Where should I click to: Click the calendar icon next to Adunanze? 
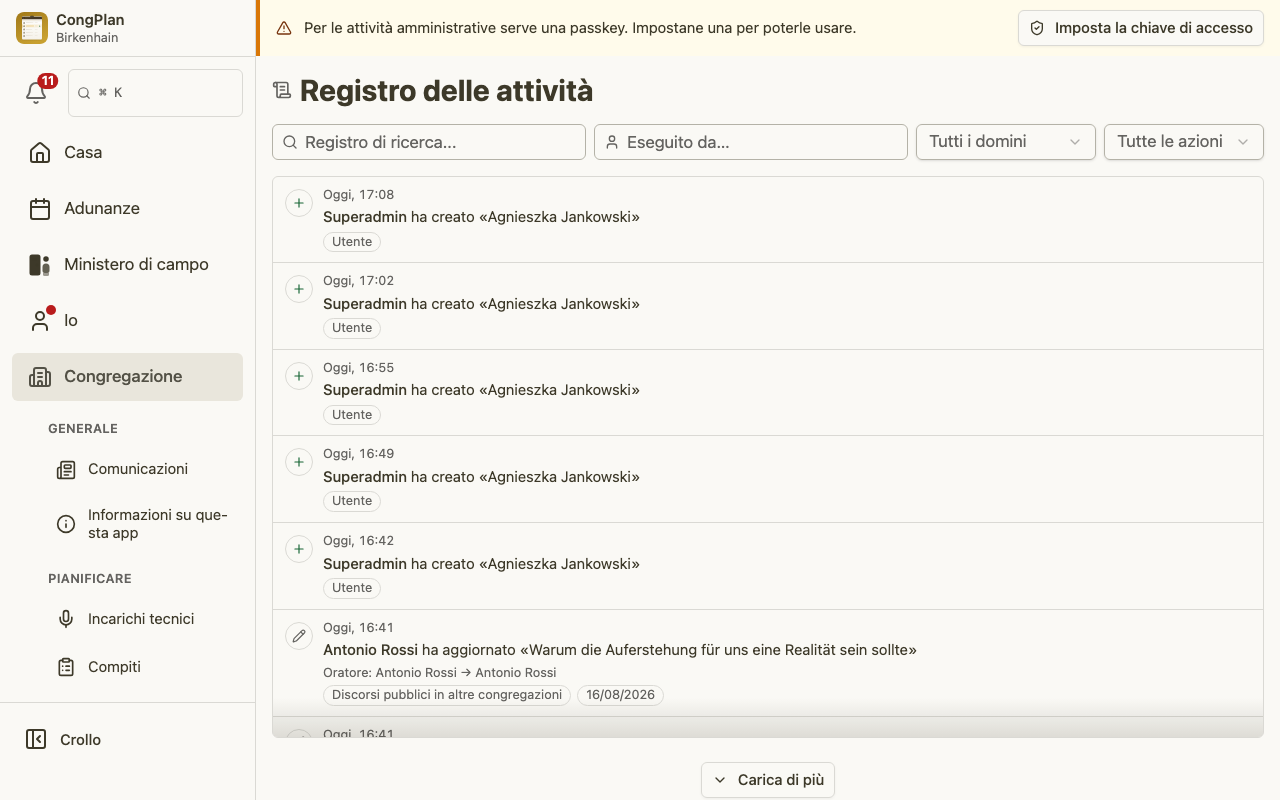(40, 208)
